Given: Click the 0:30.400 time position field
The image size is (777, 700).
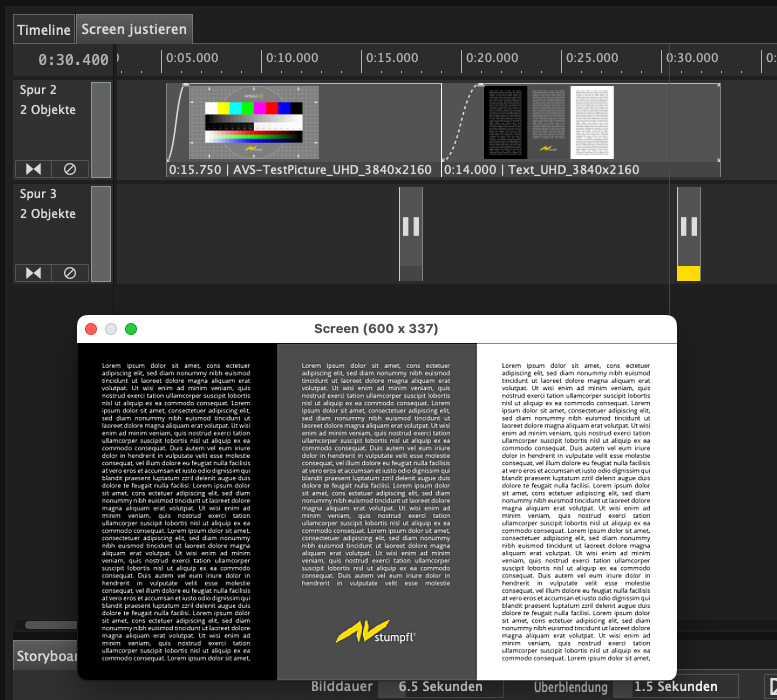Looking at the screenshot, I should pyautogui.click(x=73, y=60).
